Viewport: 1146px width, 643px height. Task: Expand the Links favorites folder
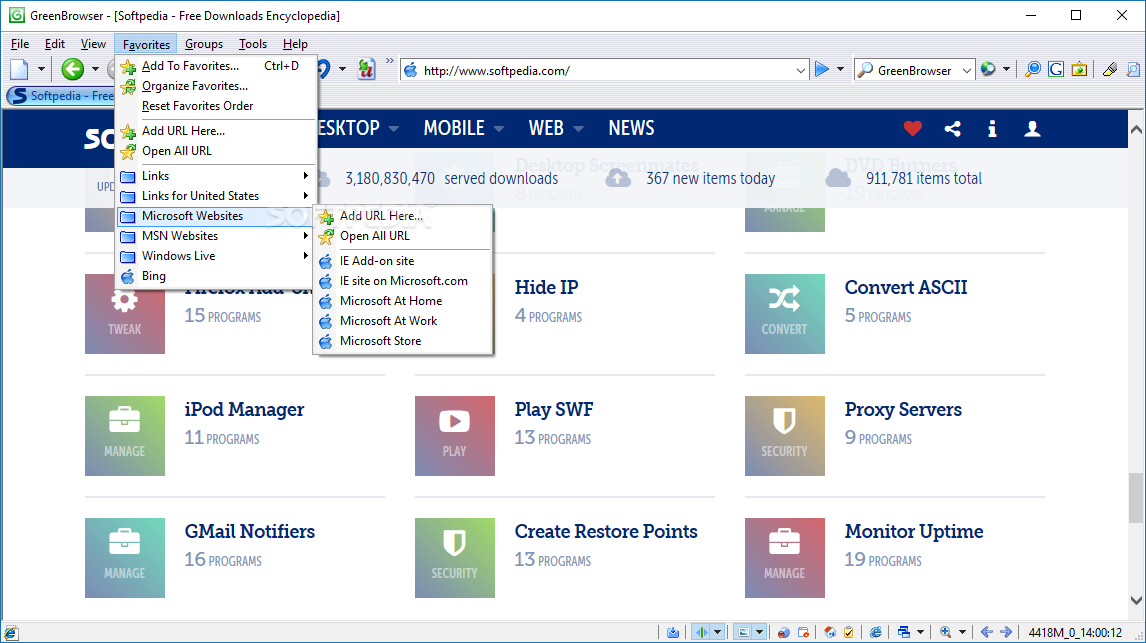coord(217,176)
